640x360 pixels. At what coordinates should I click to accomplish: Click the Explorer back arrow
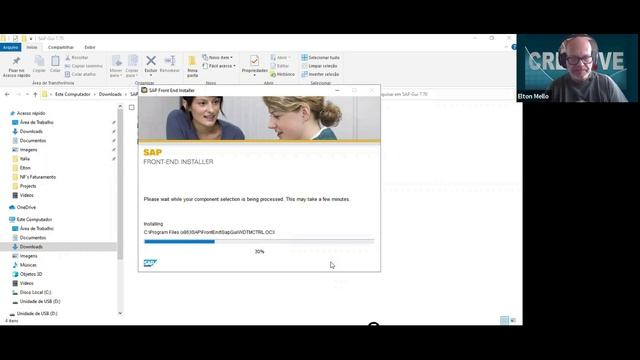(7, 94)
